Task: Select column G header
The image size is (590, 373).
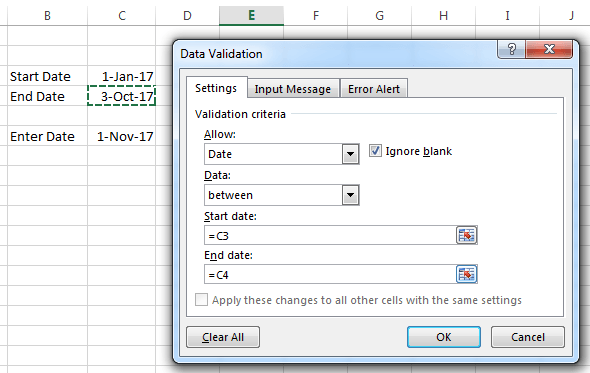Action: pos(380,15)
